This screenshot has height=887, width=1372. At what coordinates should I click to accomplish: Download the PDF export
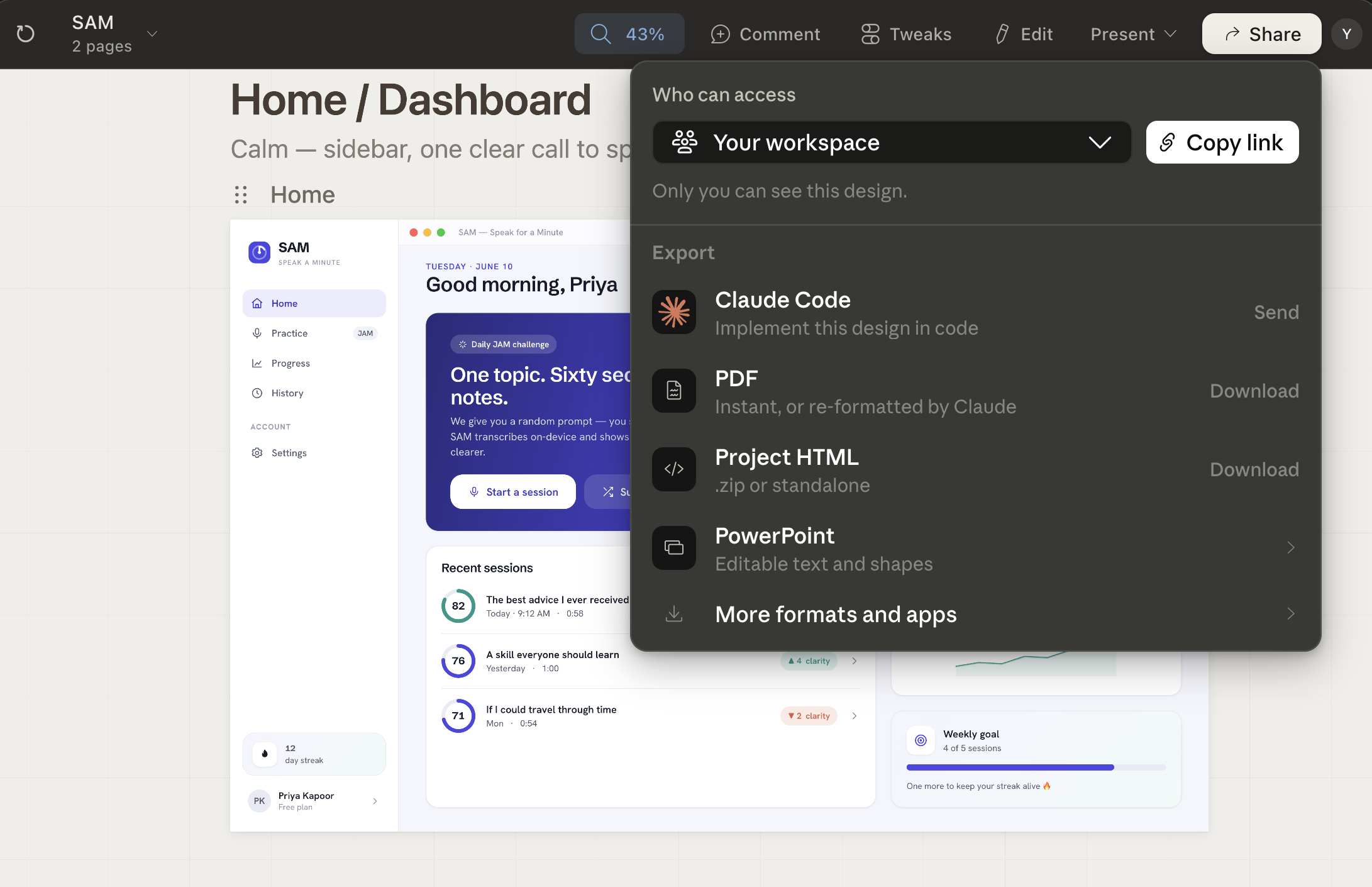[1254, 391]
